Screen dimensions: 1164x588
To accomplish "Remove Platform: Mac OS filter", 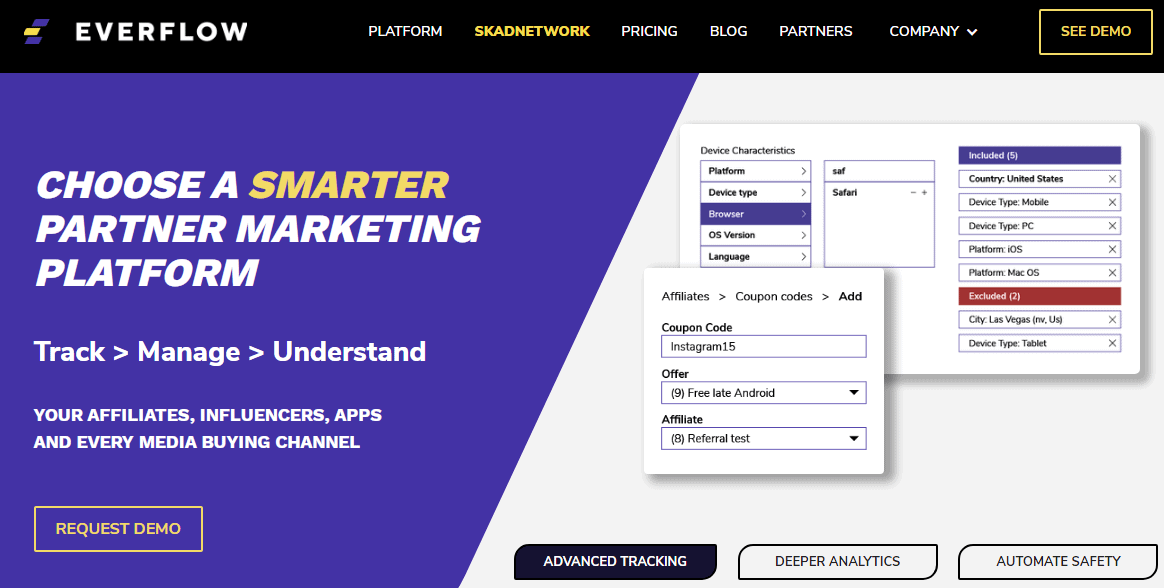I will tap(1112, 272).
